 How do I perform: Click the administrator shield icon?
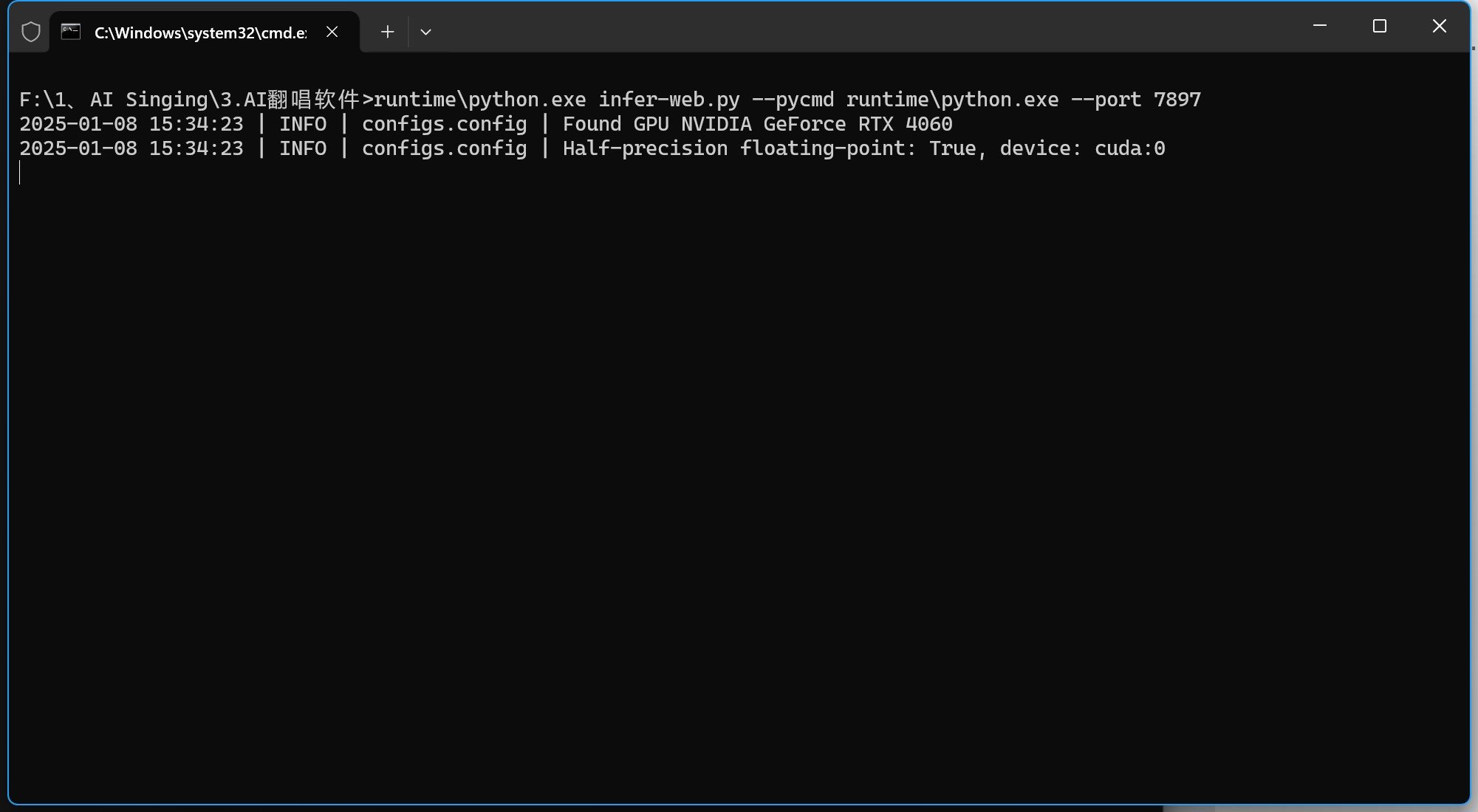point(31,32)
